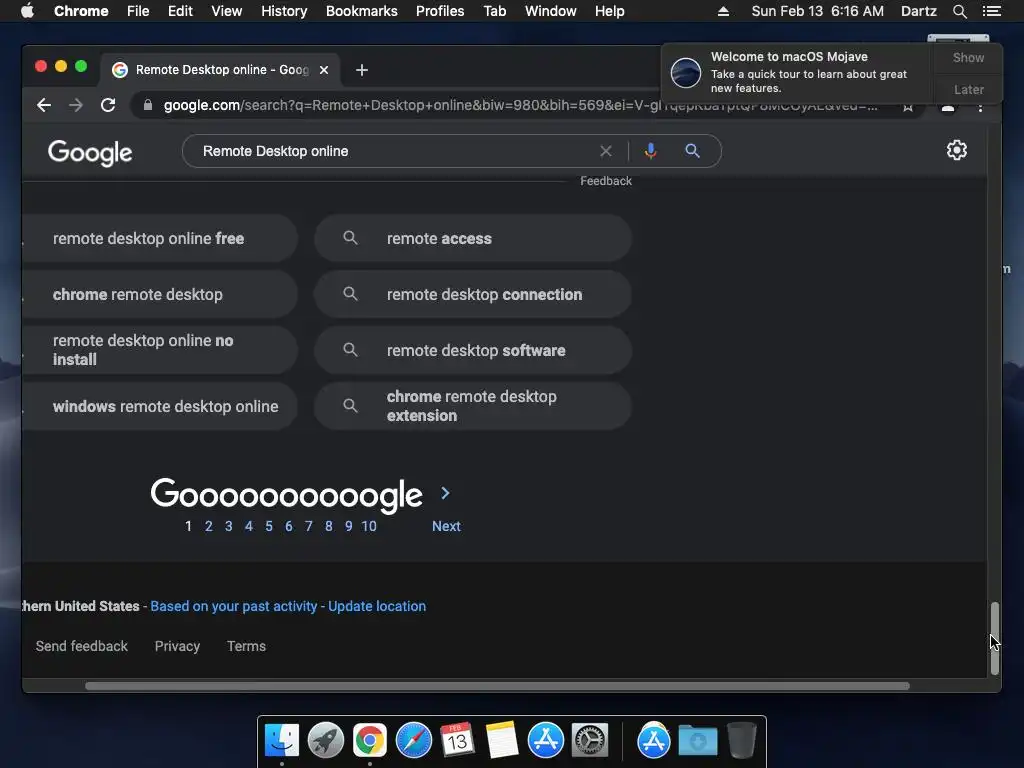
Task: Open Calendar icon showing 13 in dock
Action: click(457, 741)
